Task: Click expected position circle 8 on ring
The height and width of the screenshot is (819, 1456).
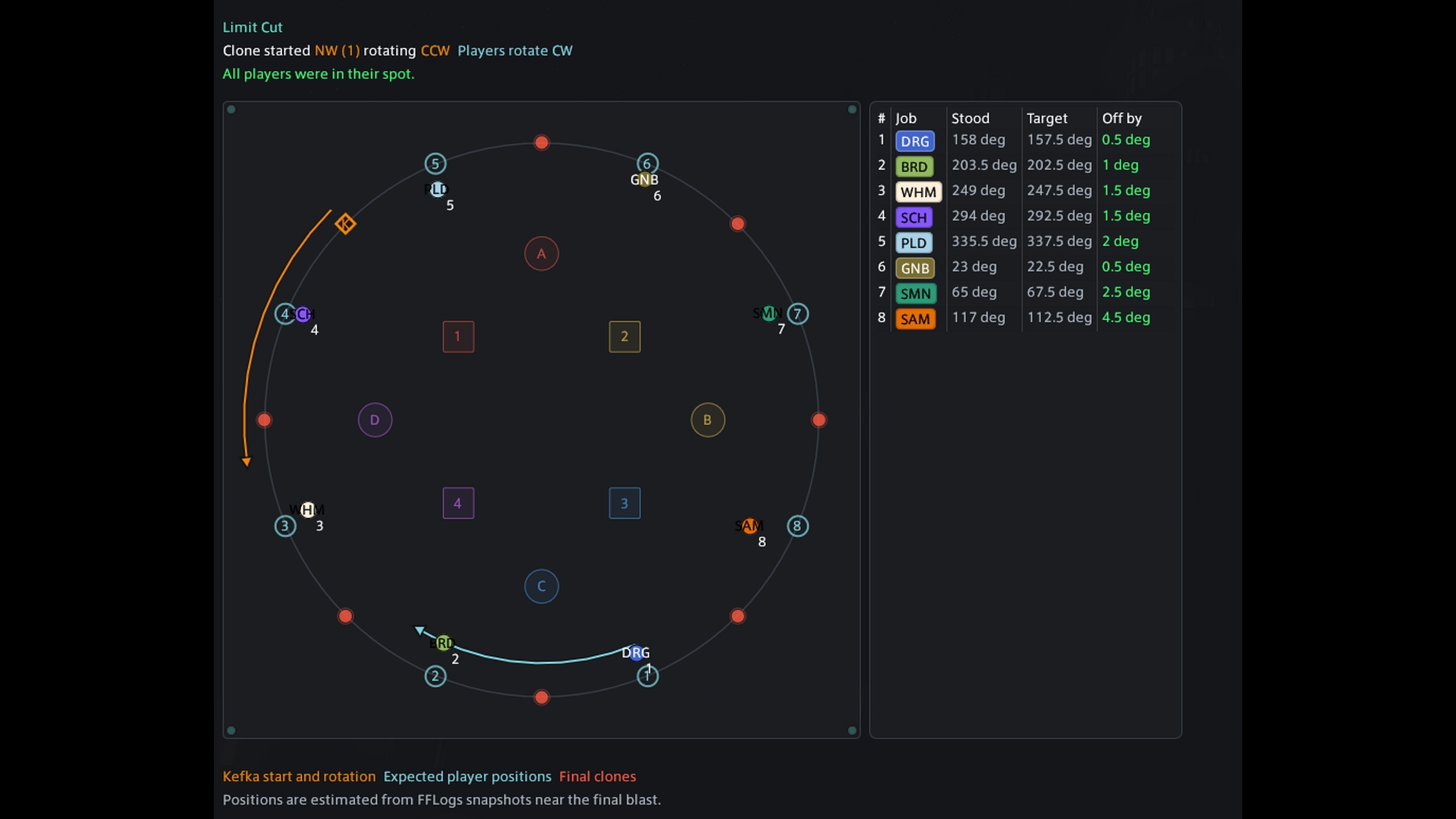Action: point(798,526)
